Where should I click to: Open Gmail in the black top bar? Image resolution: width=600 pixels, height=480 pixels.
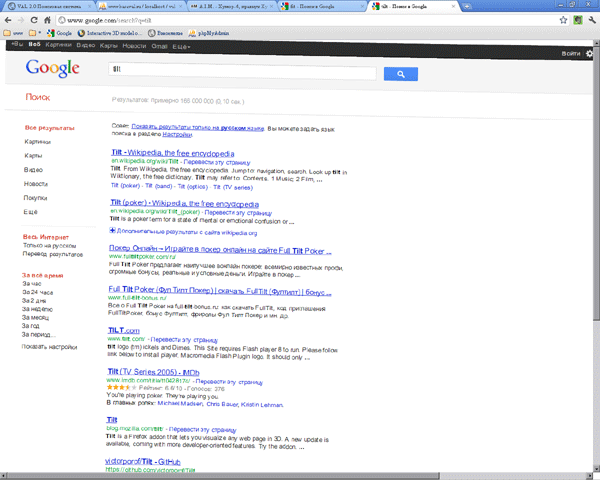(159, 46)
